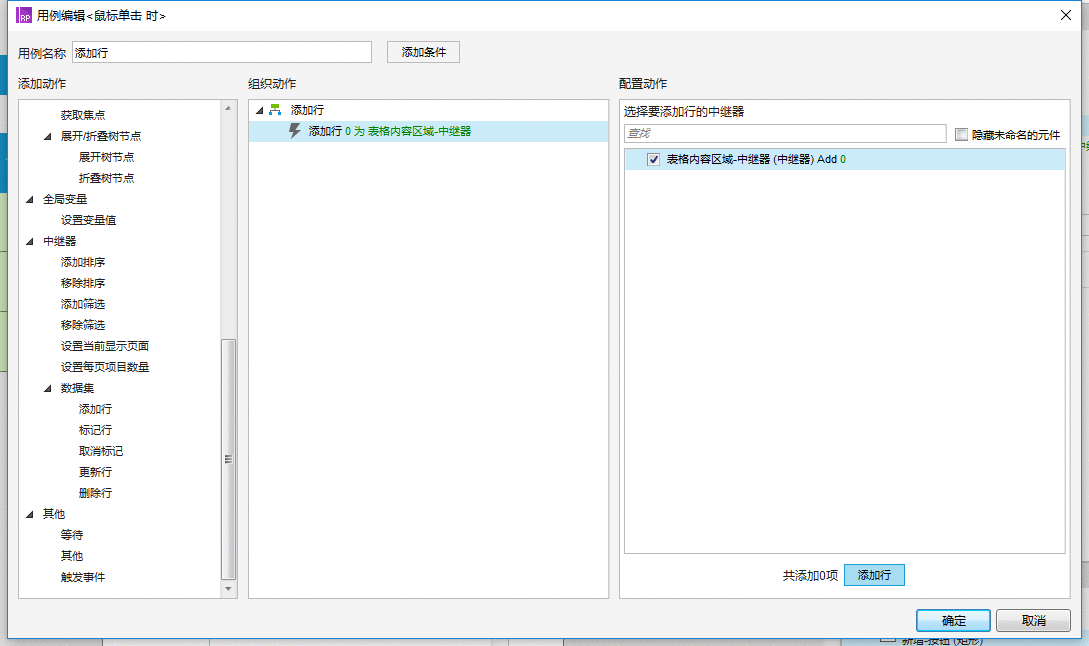Click the 添加条件 button
1089x646 pixels.
click(x=423, y=52)
